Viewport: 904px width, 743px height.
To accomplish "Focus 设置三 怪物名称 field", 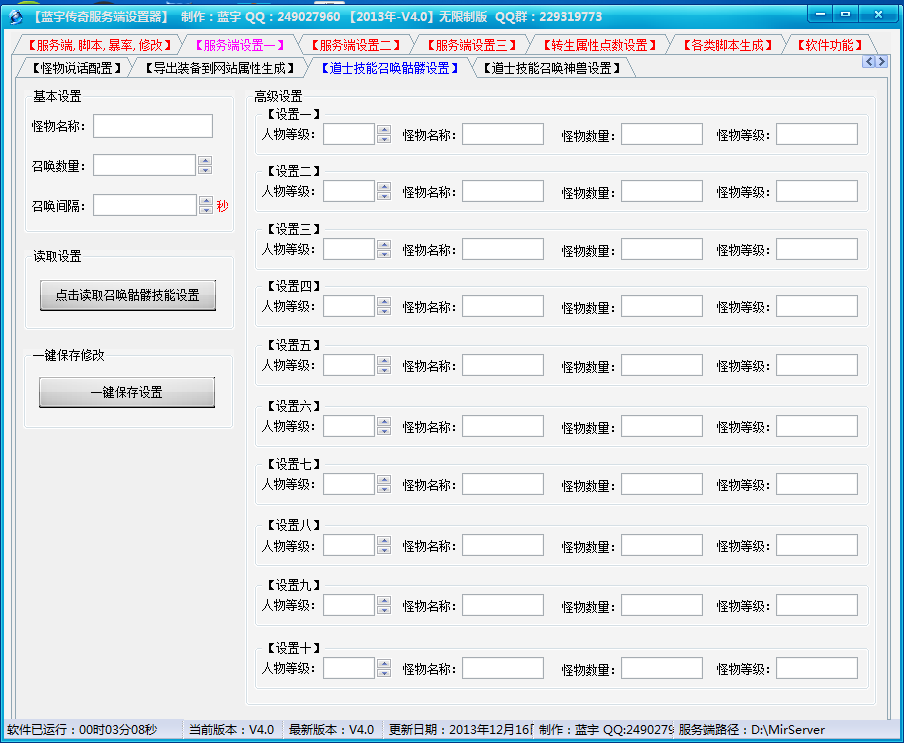I will point(503,249).
